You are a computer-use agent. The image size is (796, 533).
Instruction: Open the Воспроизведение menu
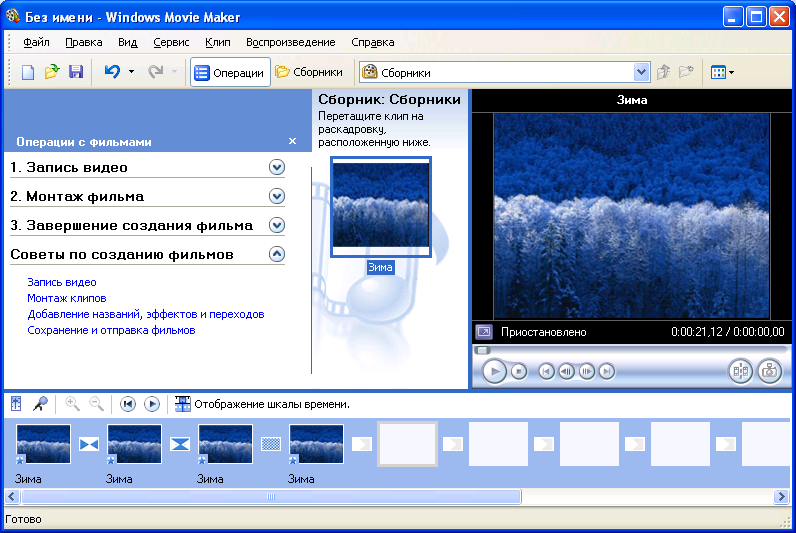point(290,42)
